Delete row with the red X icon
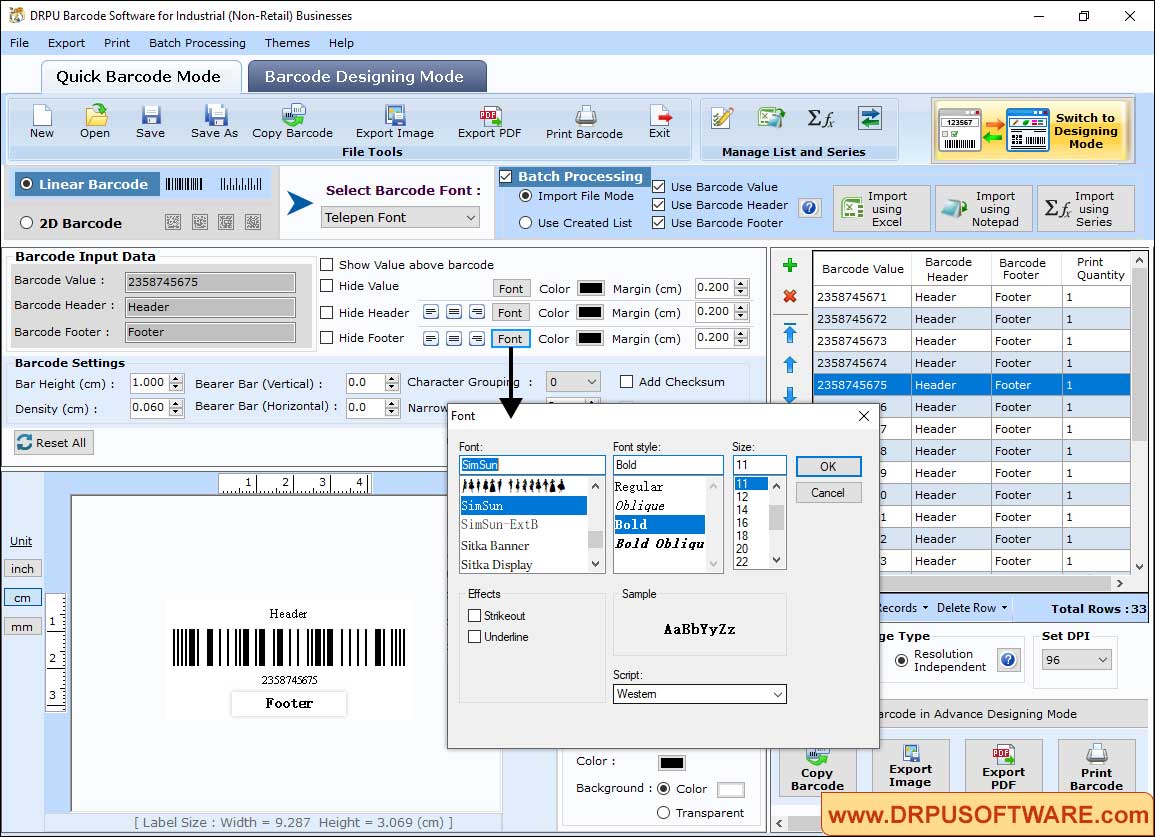 click(790, 296)
